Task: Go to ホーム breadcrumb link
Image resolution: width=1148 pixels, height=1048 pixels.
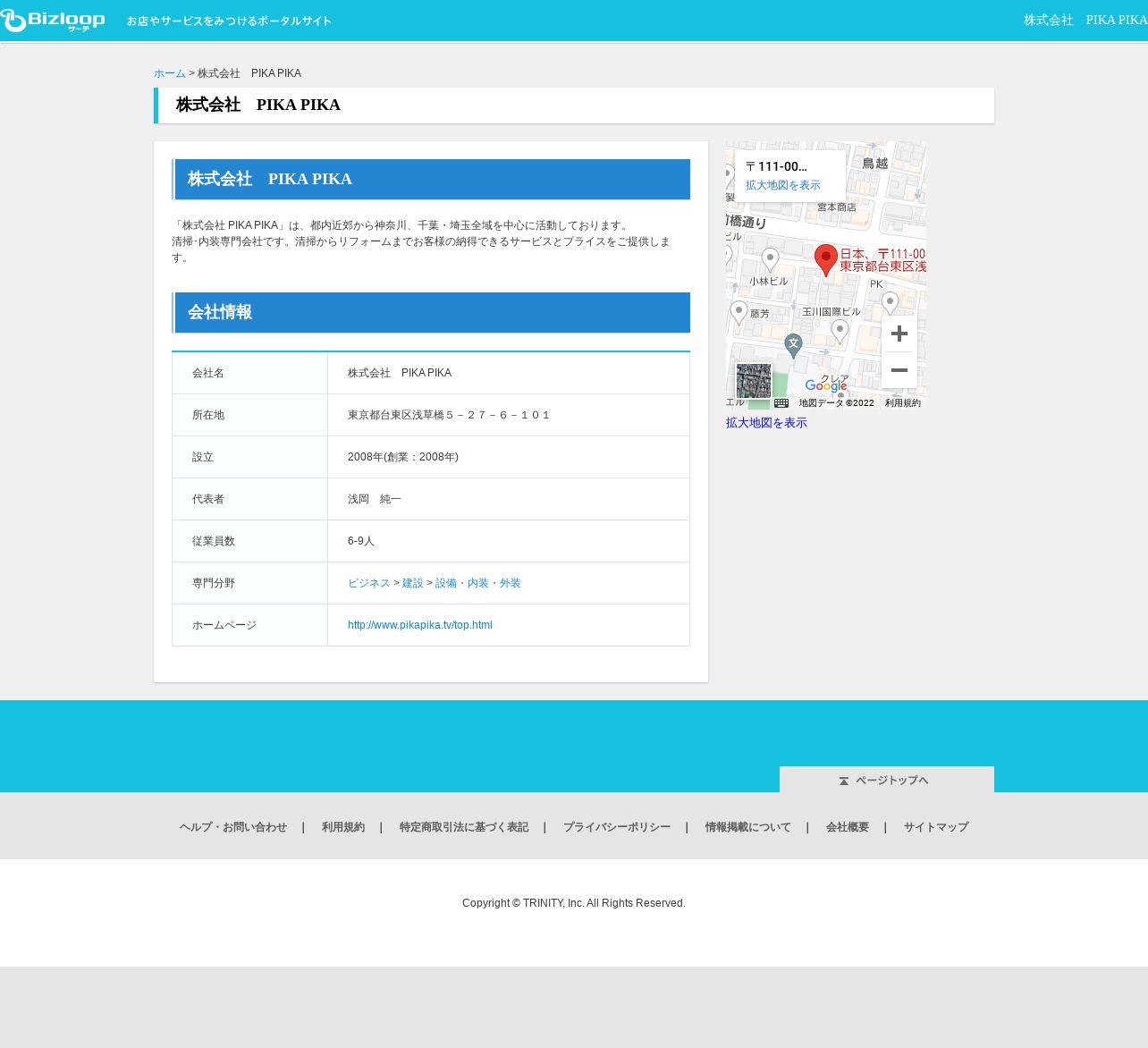Action: (x=170, y=73)
